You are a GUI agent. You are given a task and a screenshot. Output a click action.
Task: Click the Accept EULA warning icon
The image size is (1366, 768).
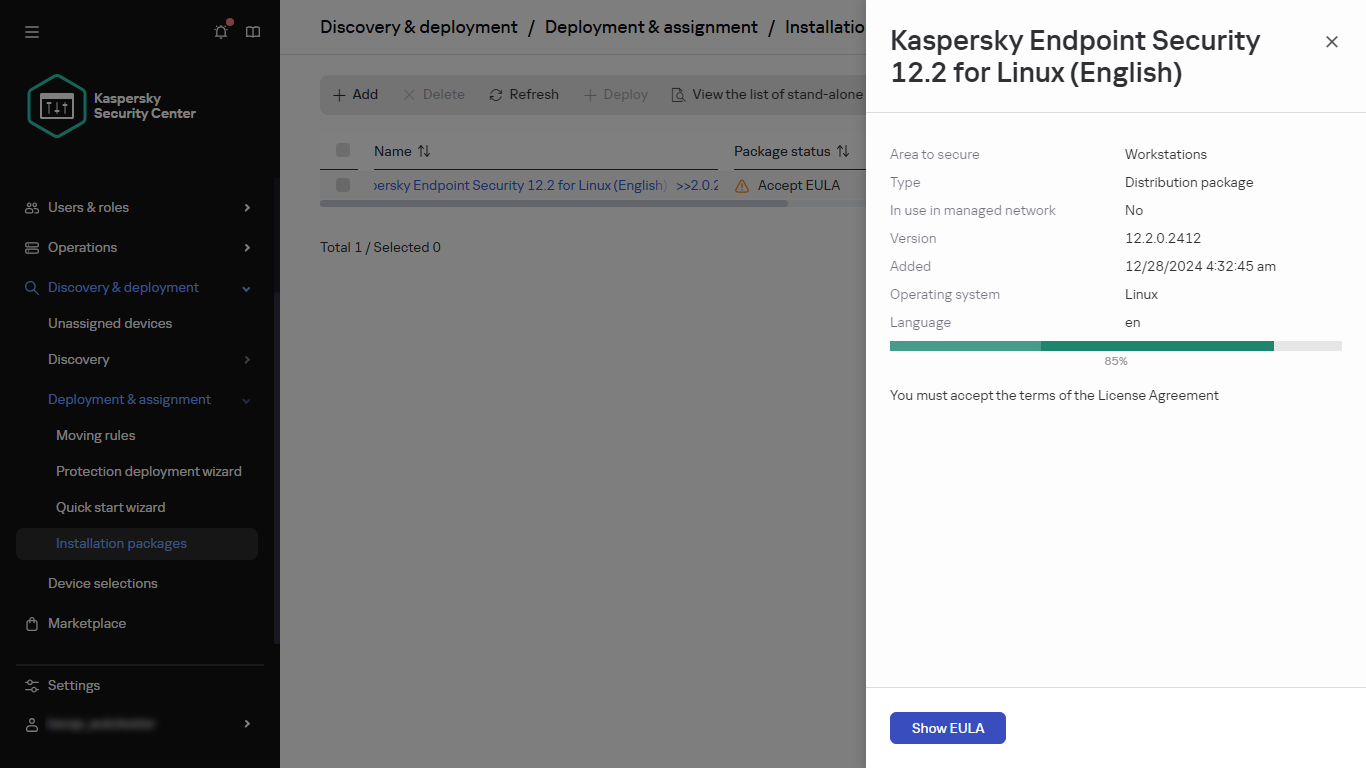[x=740, y=185]
